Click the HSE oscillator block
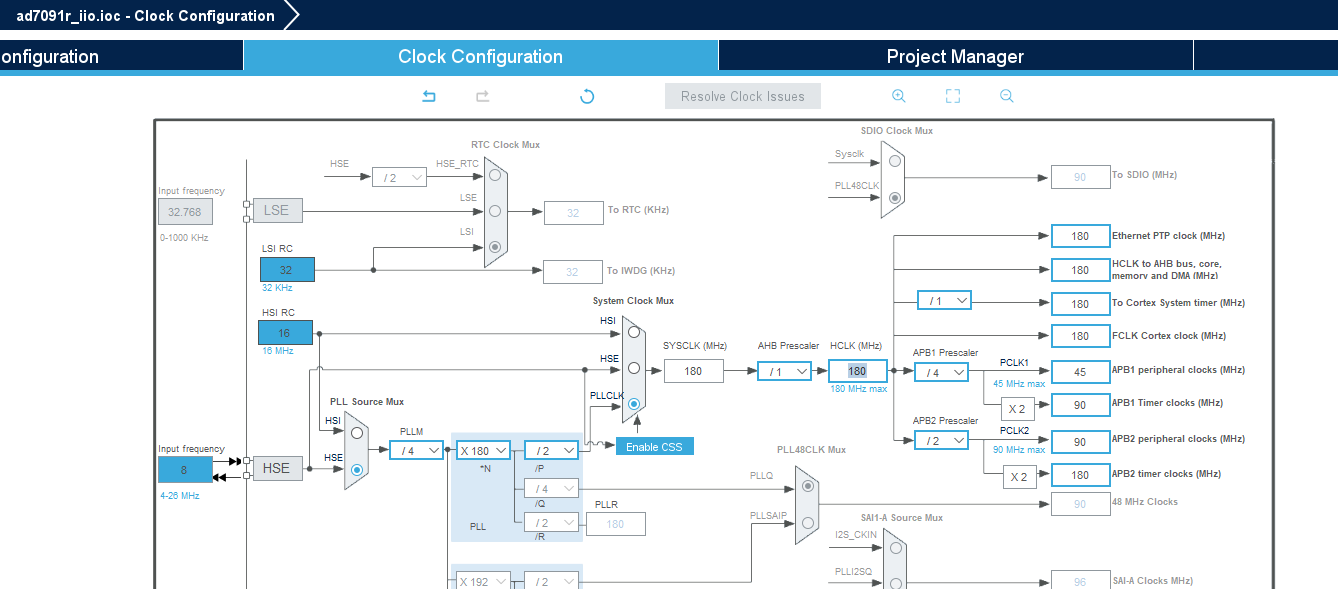The height and width of the screenshot is (589, 1338). click(x=277, y=468)
